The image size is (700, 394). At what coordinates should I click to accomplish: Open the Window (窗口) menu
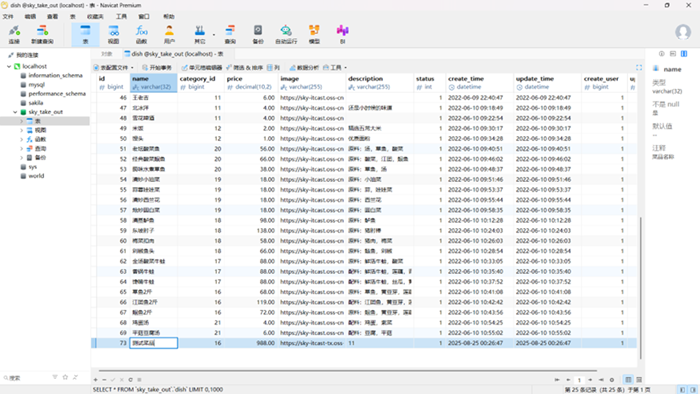tap(144, 17)
